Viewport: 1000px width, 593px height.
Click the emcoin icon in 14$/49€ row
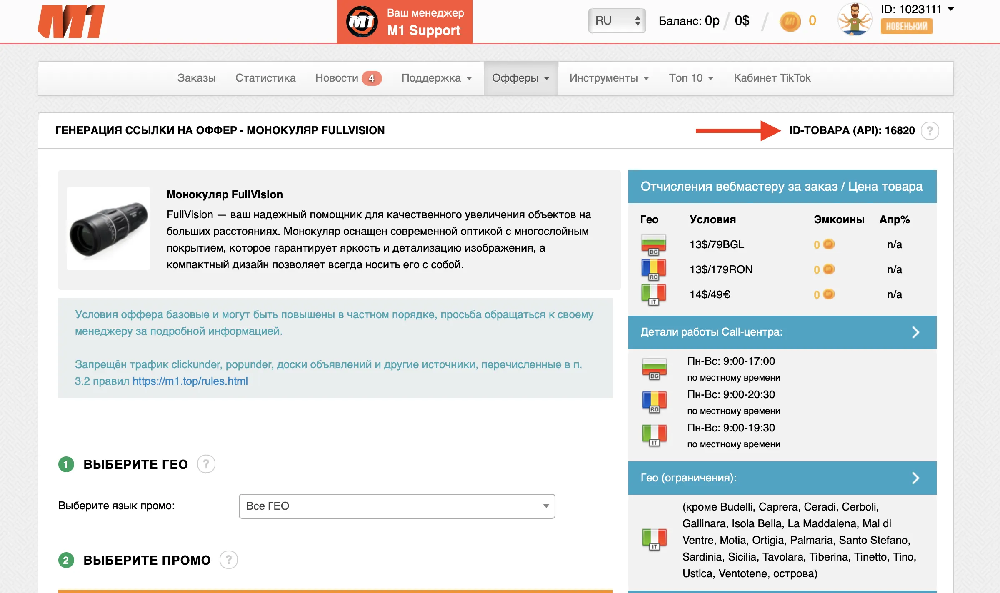(x=828, y=294)
